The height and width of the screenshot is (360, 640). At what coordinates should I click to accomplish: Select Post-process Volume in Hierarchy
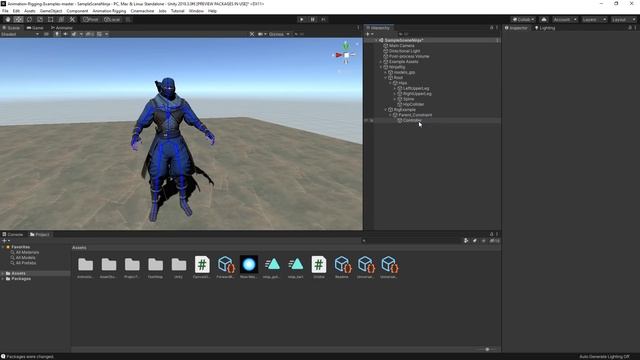409,56
